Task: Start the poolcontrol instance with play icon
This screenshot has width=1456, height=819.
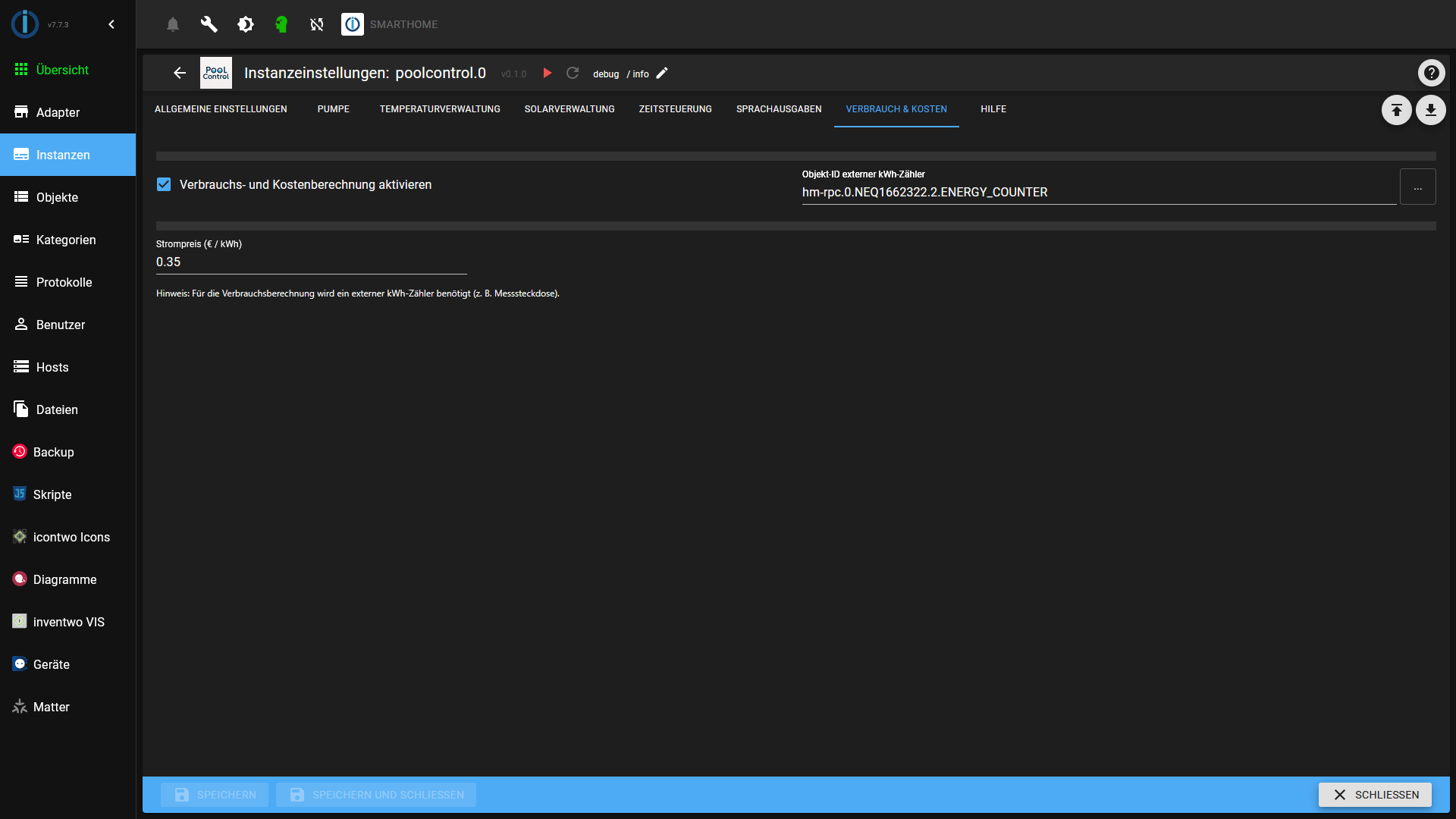Action: point(548,74)
